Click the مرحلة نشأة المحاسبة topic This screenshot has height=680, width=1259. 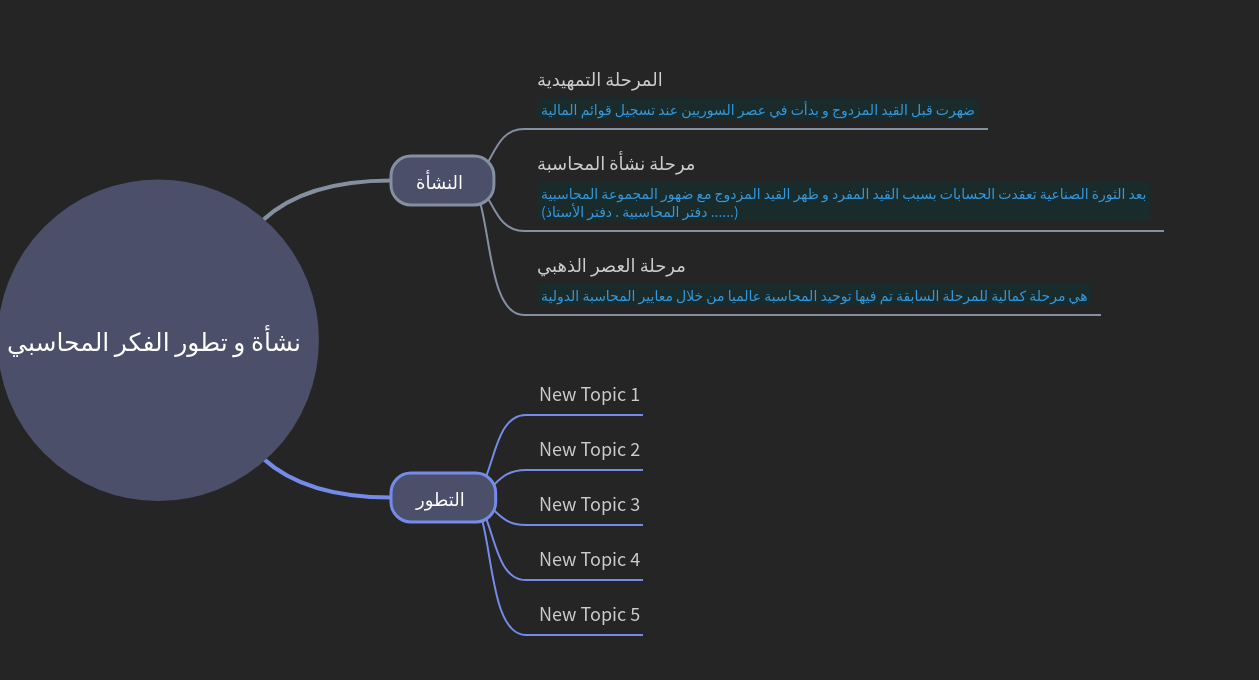(x=613, y=164)
